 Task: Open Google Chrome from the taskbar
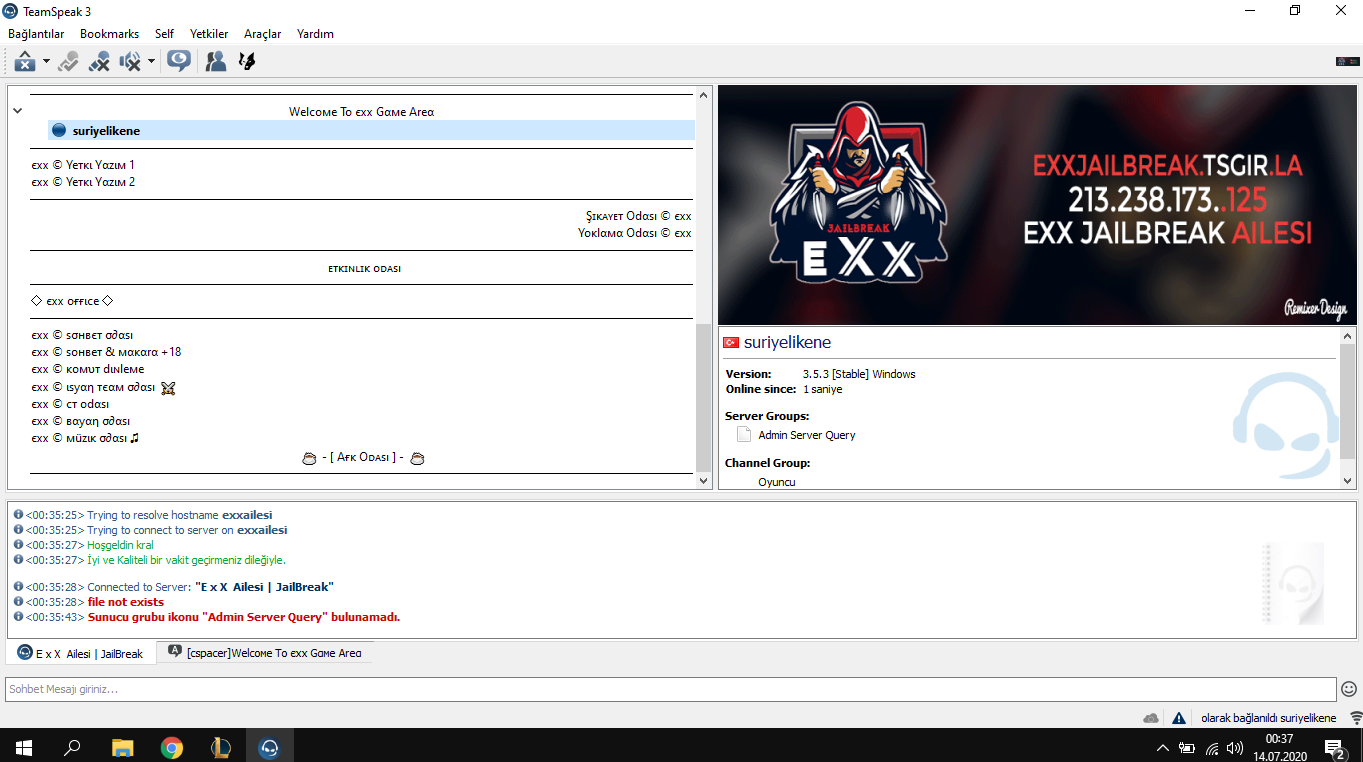(x=172, y=747)
